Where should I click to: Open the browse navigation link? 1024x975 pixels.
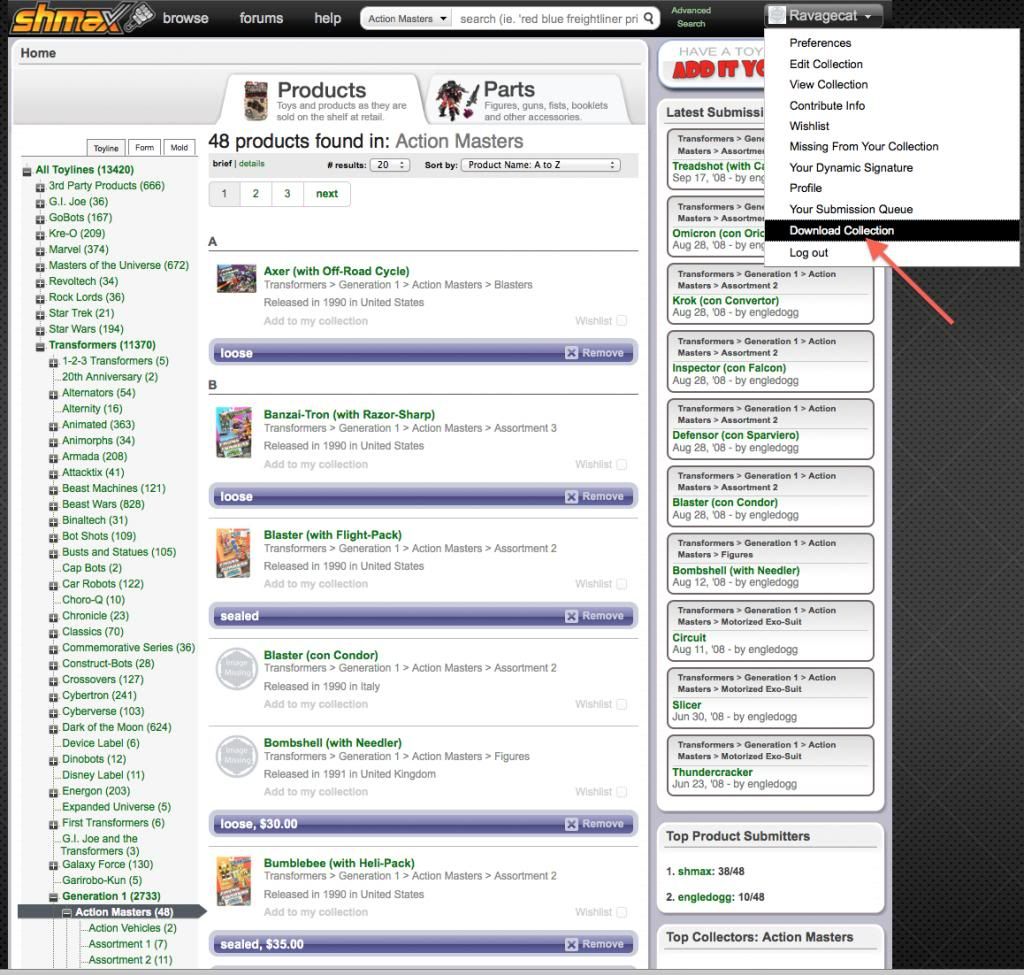point(185,18)
